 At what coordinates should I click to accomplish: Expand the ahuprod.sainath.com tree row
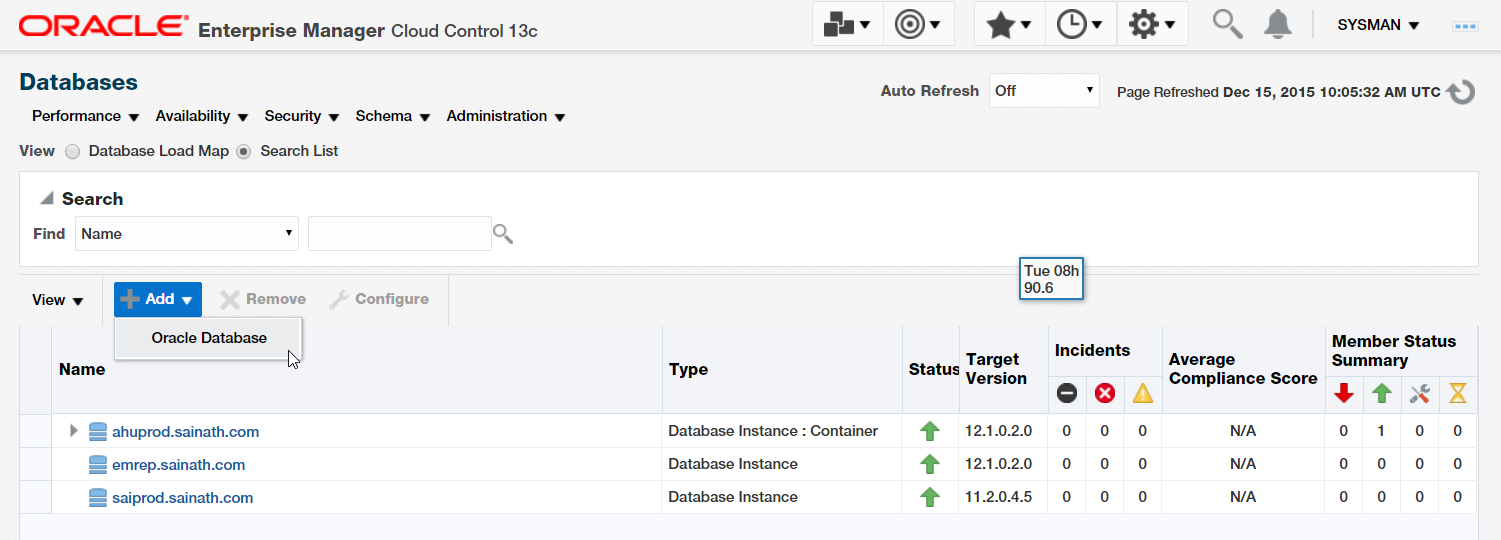point(73,431)
